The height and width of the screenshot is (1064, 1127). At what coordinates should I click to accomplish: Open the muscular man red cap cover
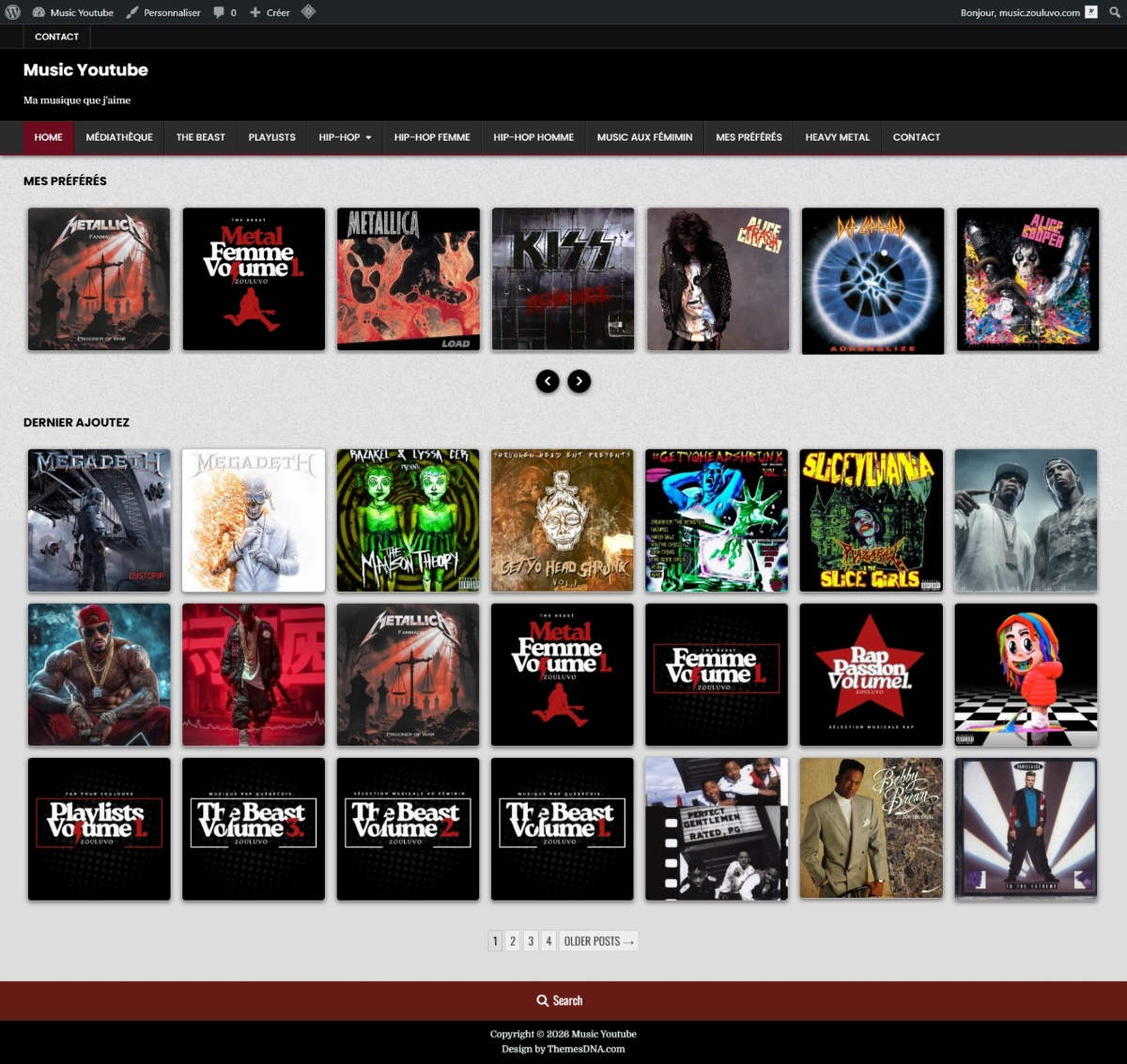(x=99, y=674)
